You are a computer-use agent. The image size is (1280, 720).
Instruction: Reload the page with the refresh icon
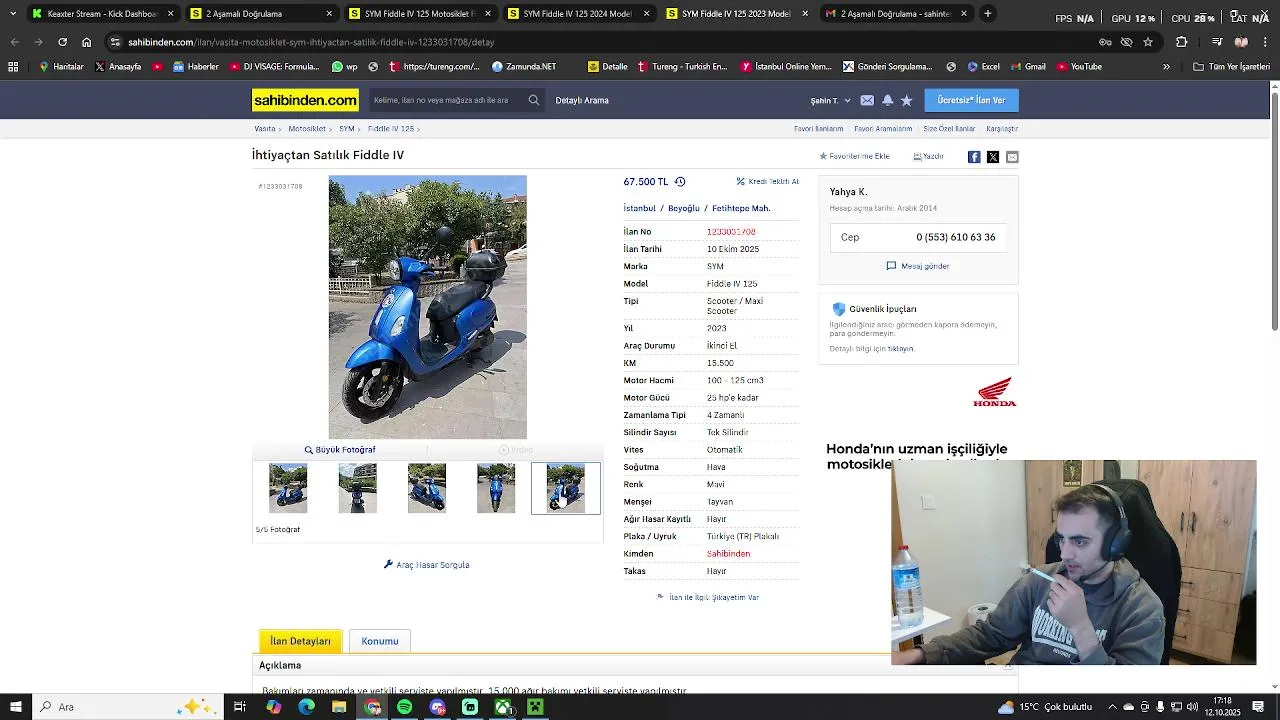[62, 42]
